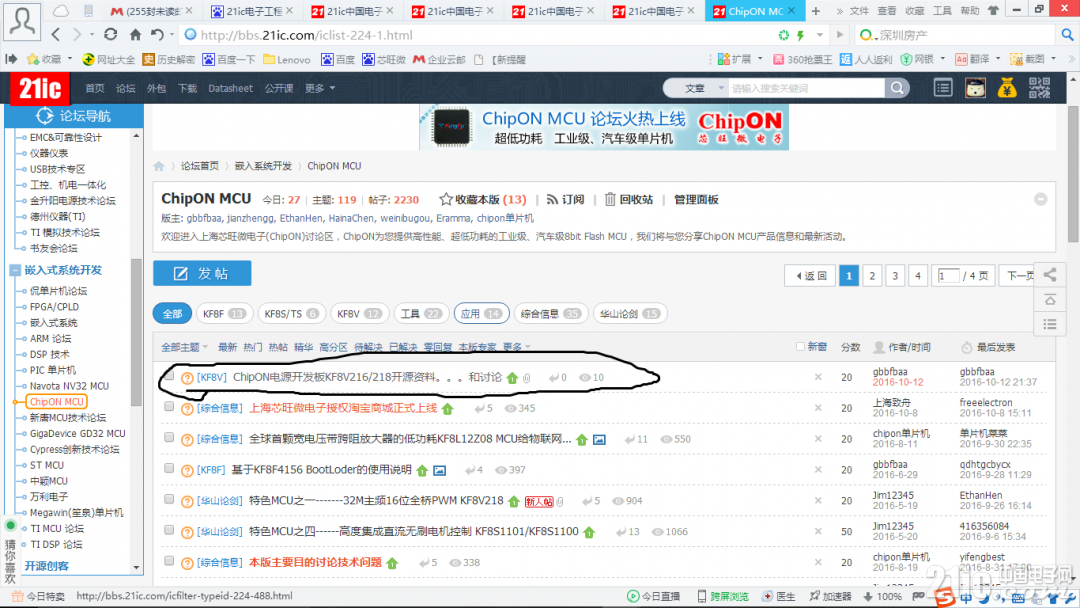Open the list icon in site header
This screenshot has height=608, width=1080.
(943, 88)
